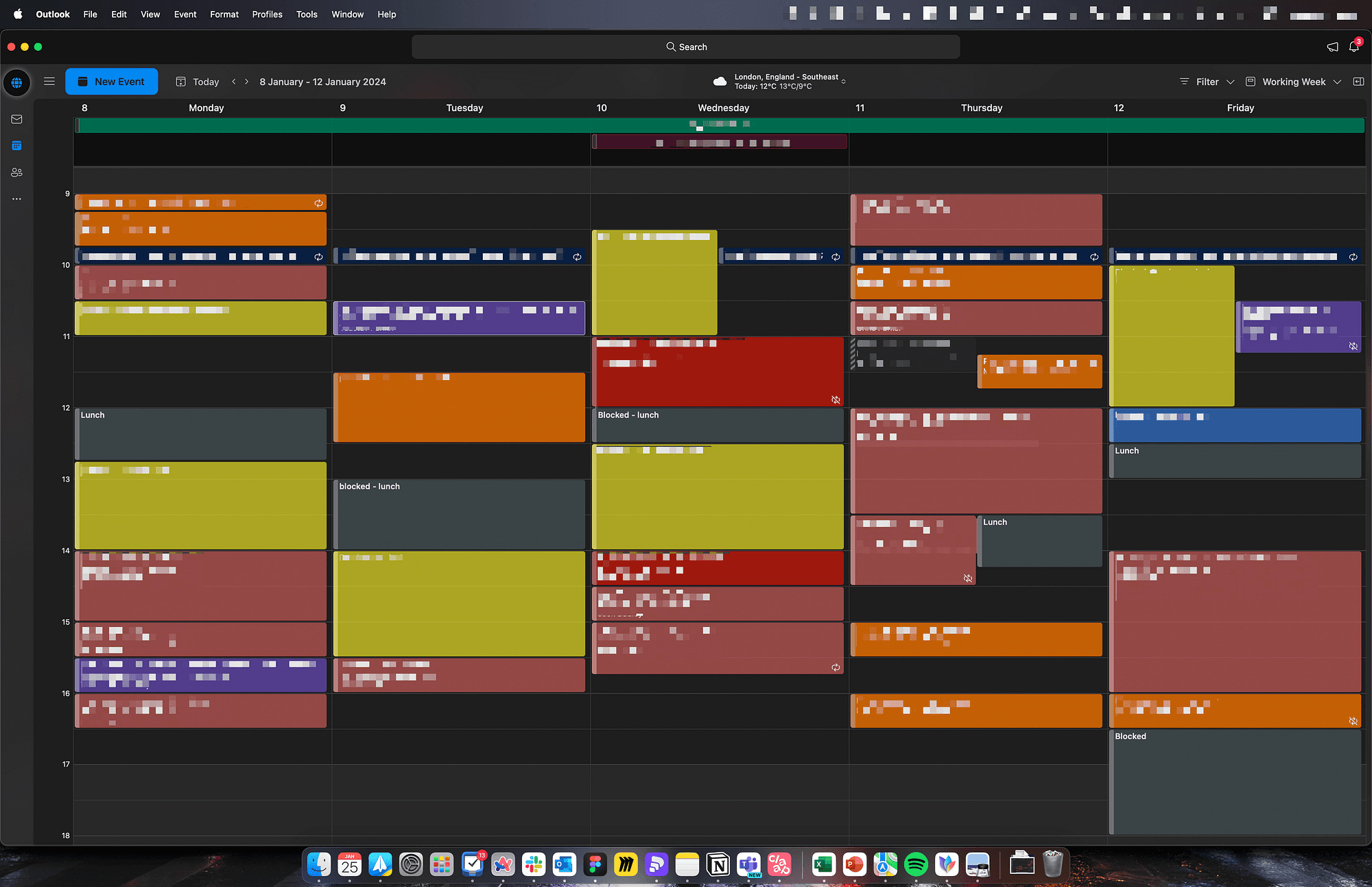Open Spotify from the Dock
The image size is (1372, 887).
pos(916,864)
